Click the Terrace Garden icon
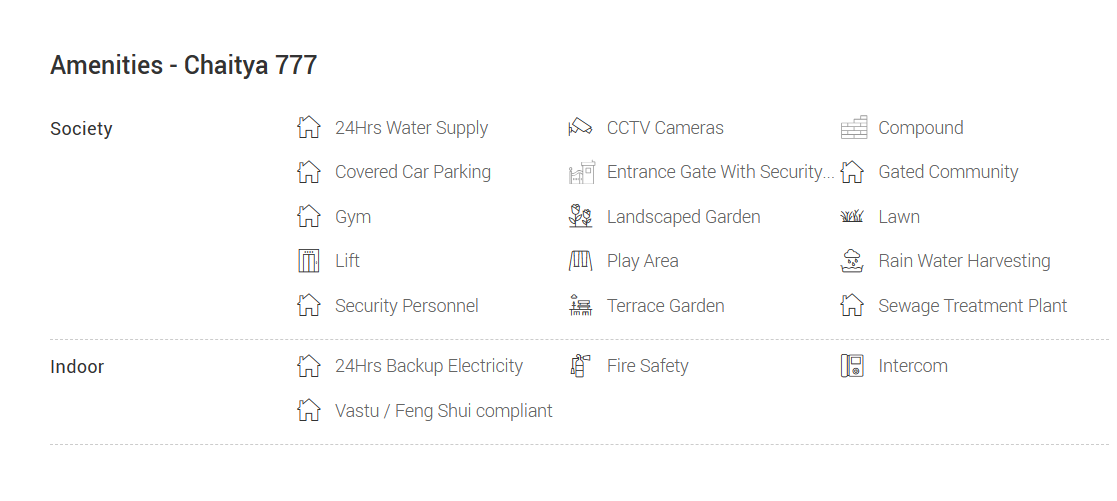 581,306
